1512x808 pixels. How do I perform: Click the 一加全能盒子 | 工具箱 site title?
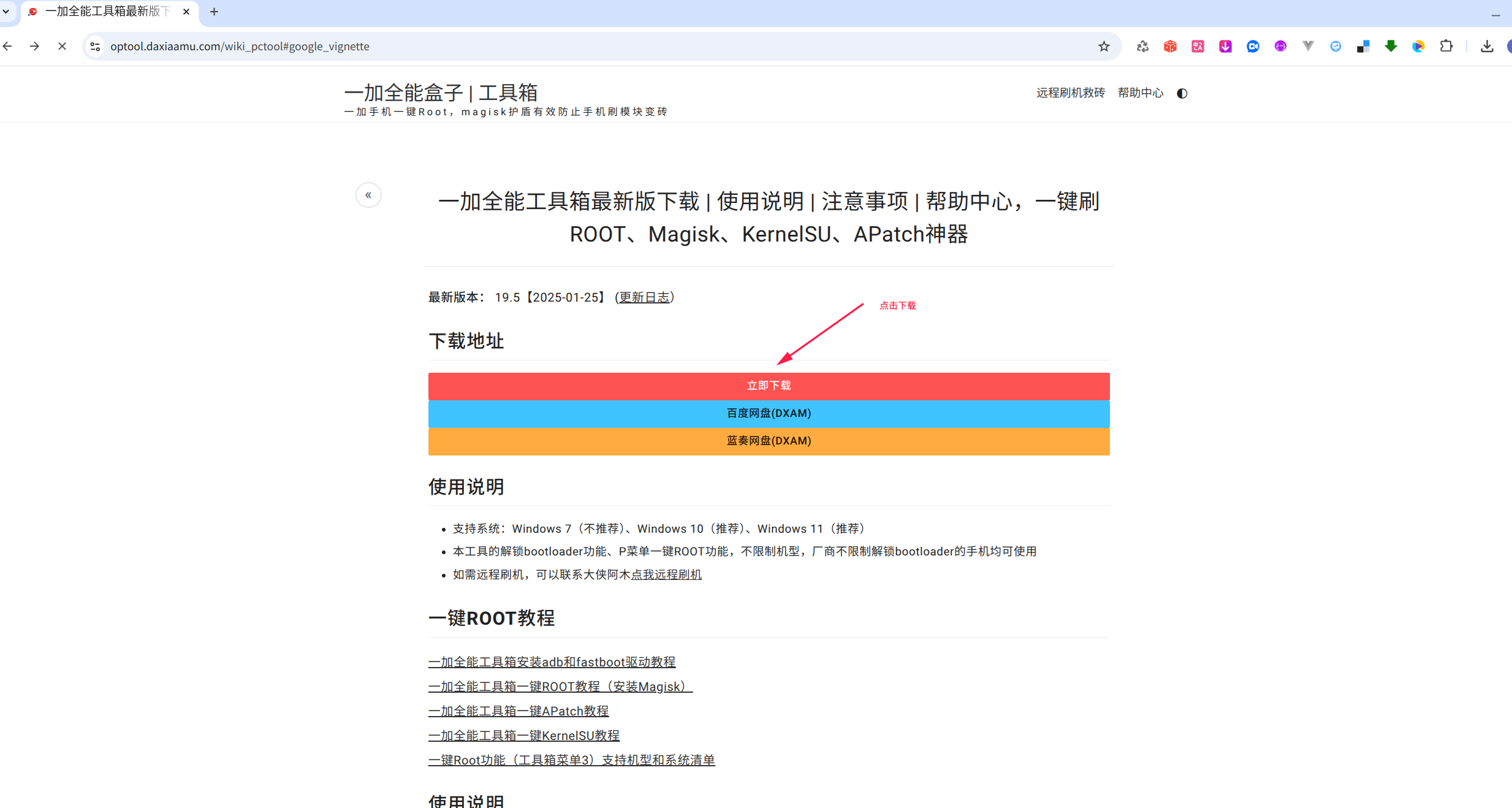(x=441, y=93)
